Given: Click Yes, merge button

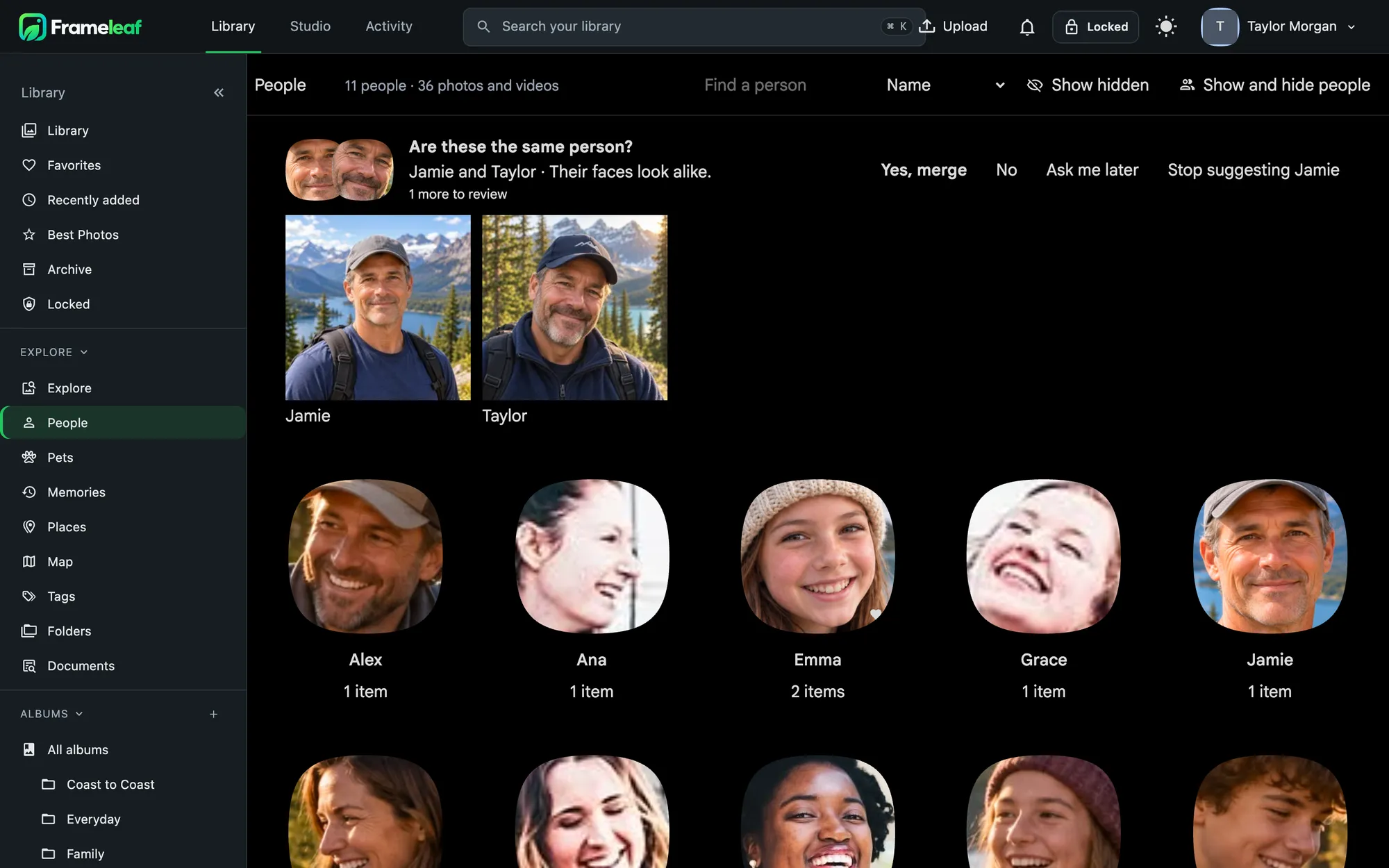Looking at the screenshot, I should coord(924,170).
